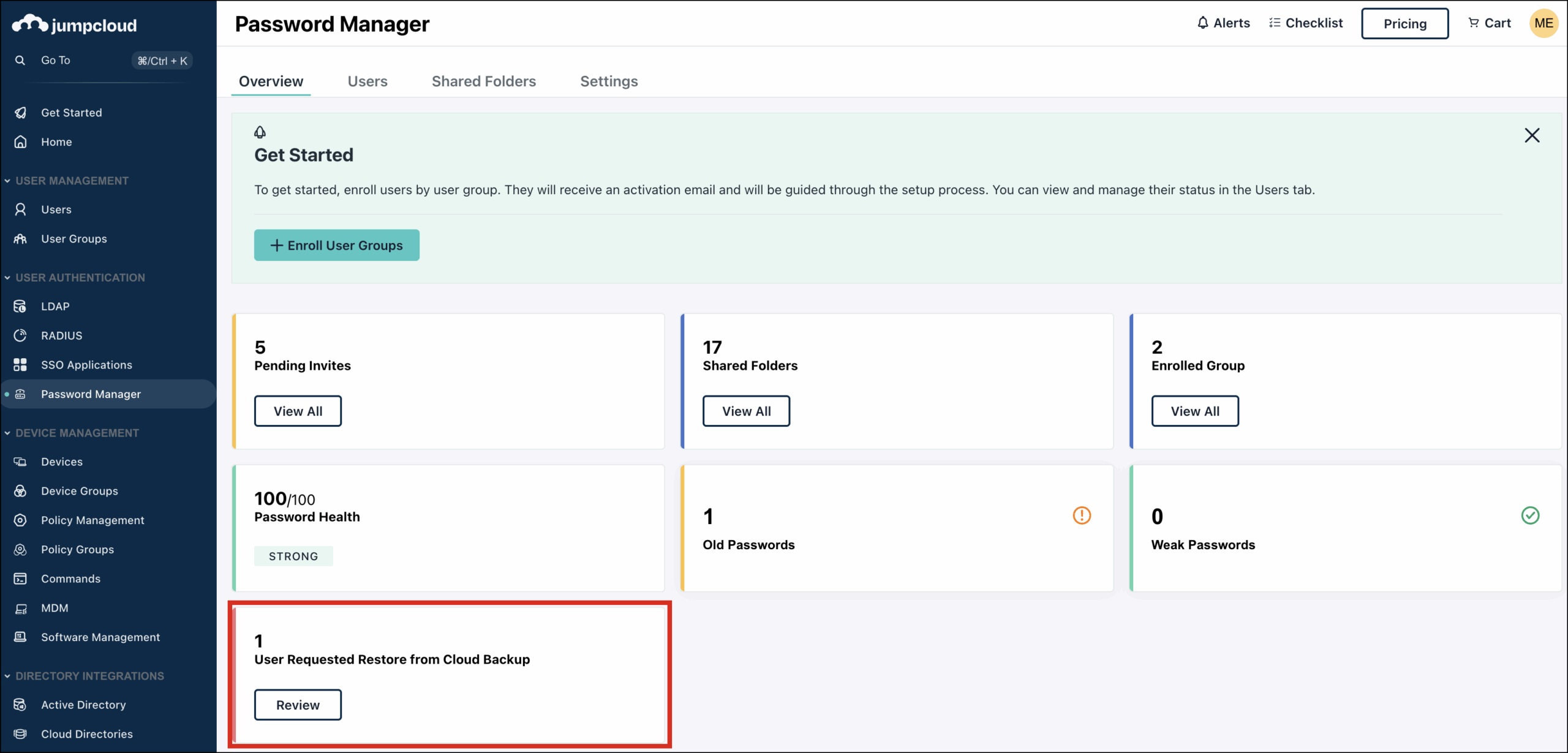Viewport: 1568px width, 753px height.
Task: Click the Go To search field
Action: click(x=103, y=60)
